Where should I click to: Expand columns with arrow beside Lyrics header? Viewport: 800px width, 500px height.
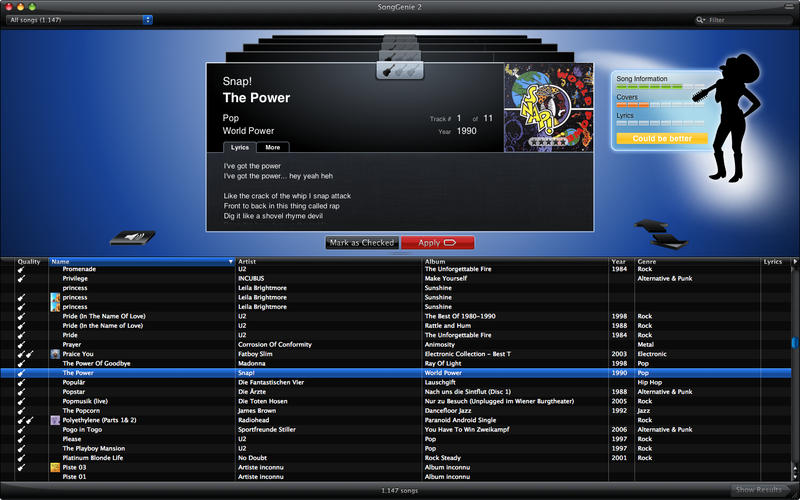point(794,262)
